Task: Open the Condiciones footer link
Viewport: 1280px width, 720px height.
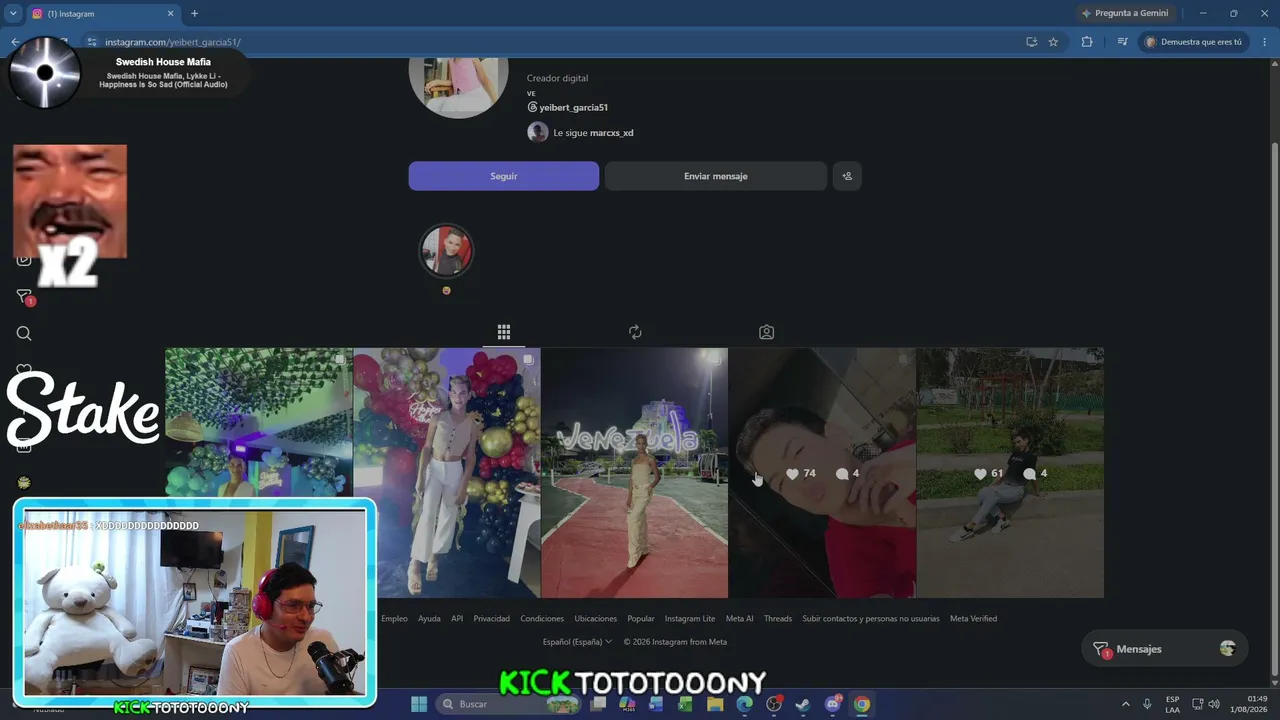Action: [x=542, y=619]
